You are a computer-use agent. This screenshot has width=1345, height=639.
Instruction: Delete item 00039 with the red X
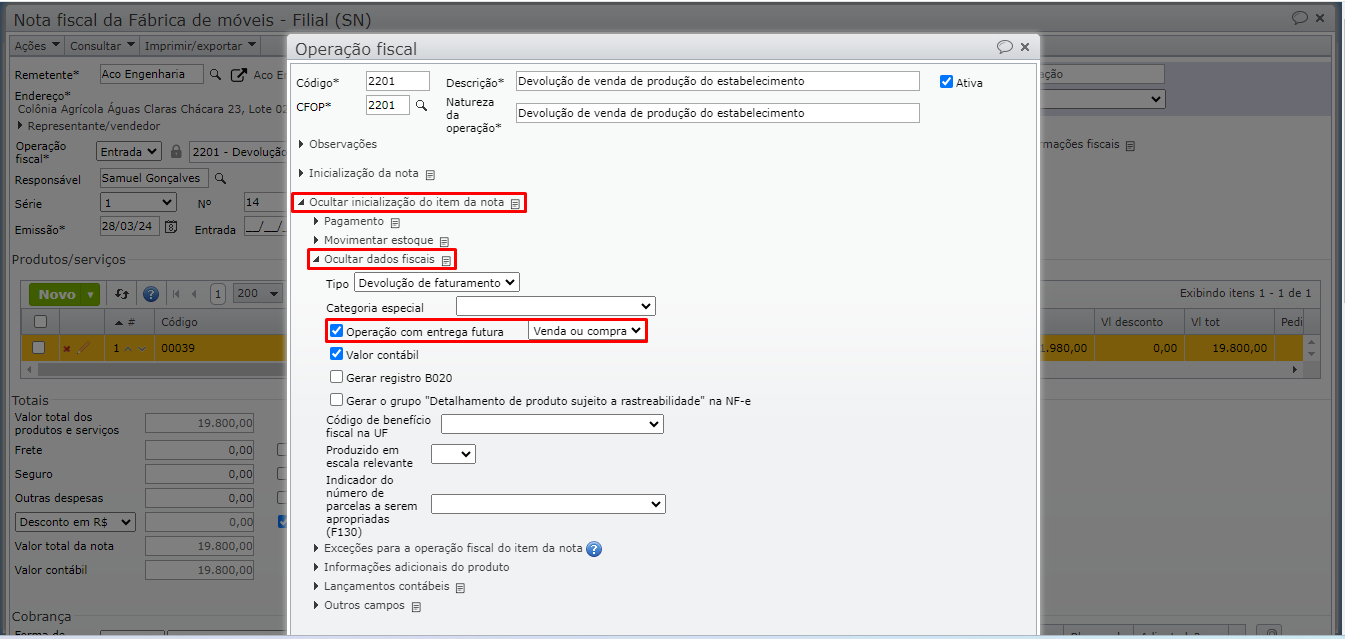[67, 348]
